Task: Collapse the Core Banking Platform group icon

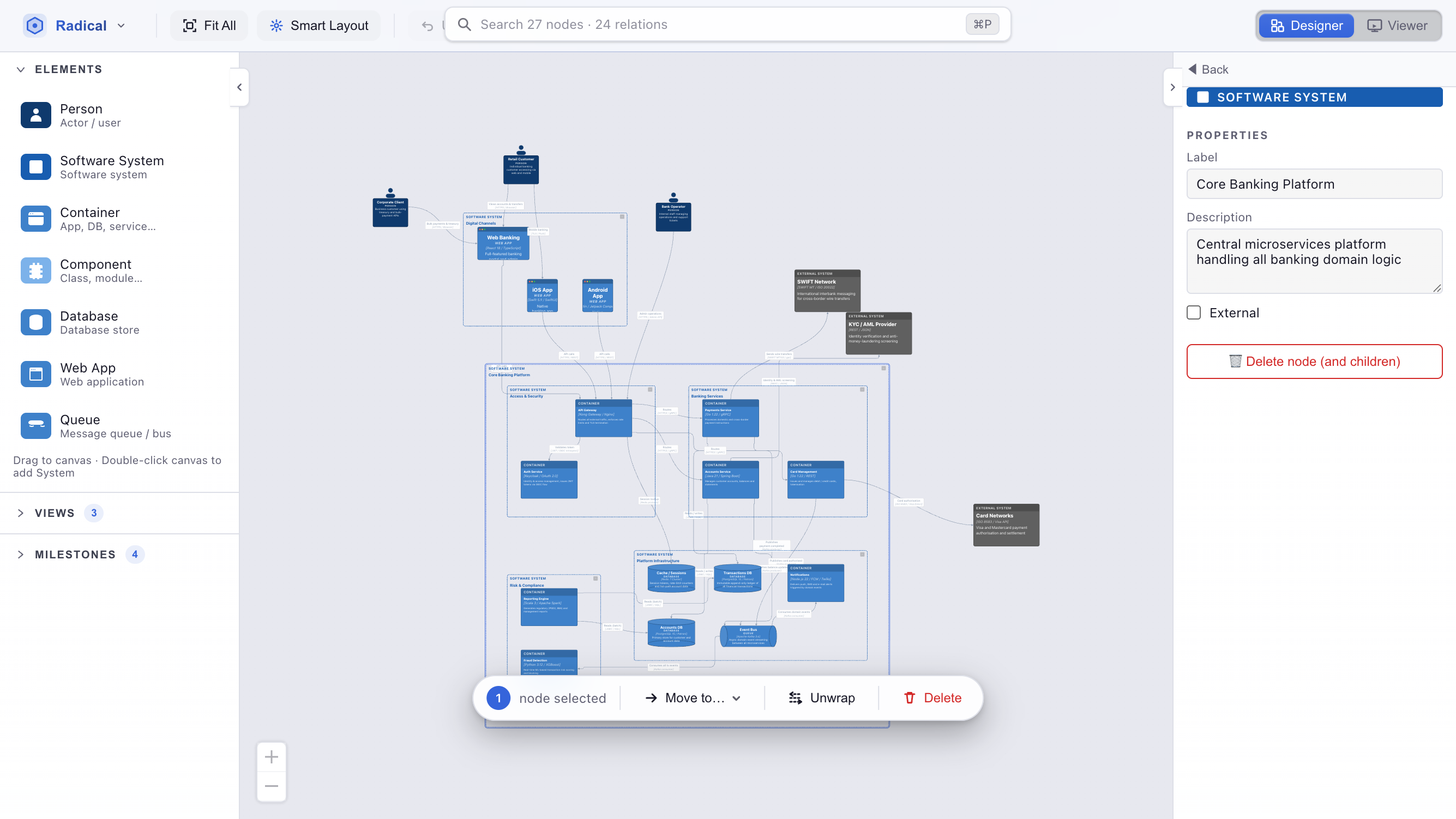Action: tap(884, 368)
